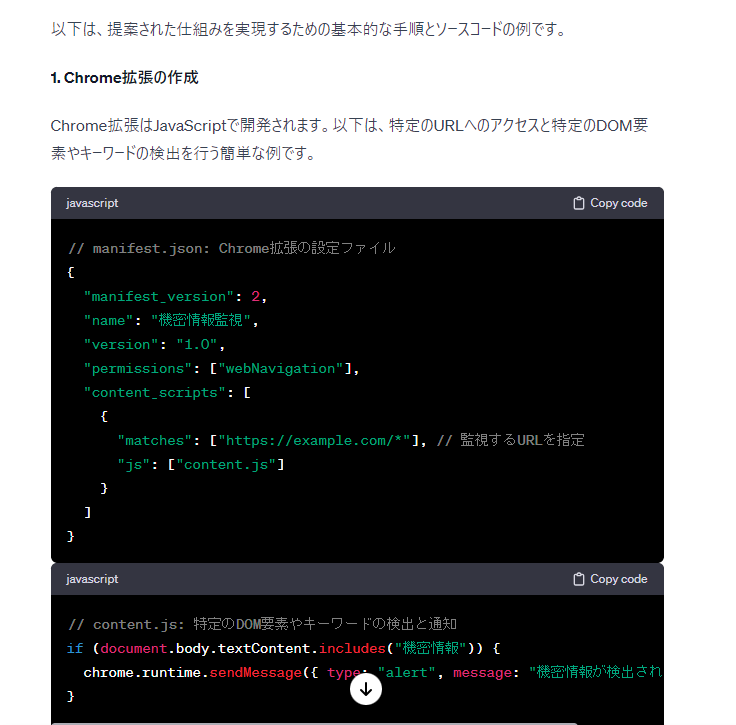Click the scroll-to-bottom down arrow button
736x725 pixels.
(366, 689)
